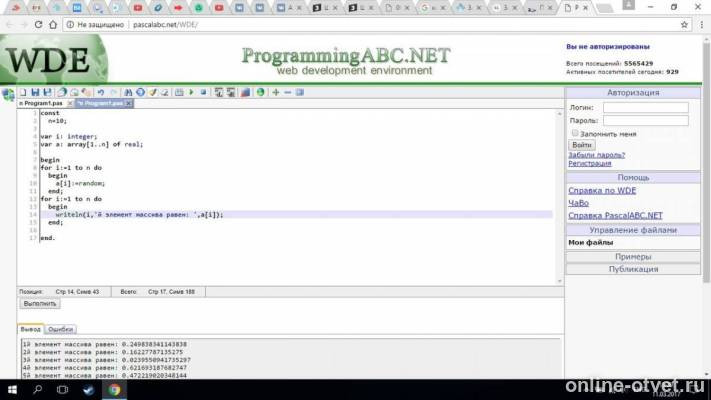
Task: Click the 'end.' final code line
Action: tap(48, 238)
